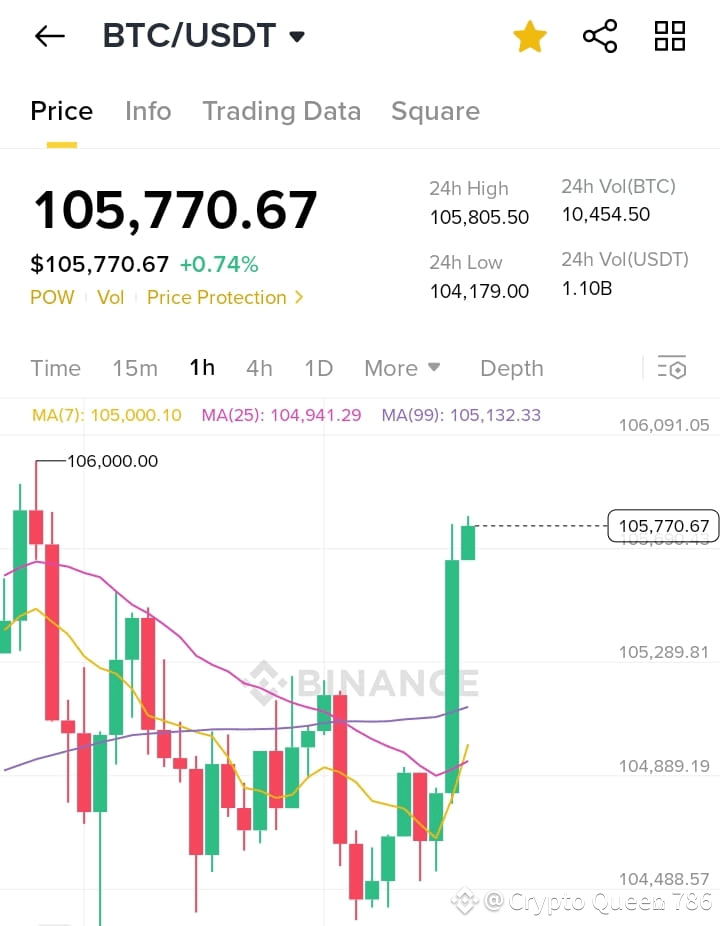This screenshot has width=720, height=926.
Task: Click the POW label link
Action: [52, 297]
